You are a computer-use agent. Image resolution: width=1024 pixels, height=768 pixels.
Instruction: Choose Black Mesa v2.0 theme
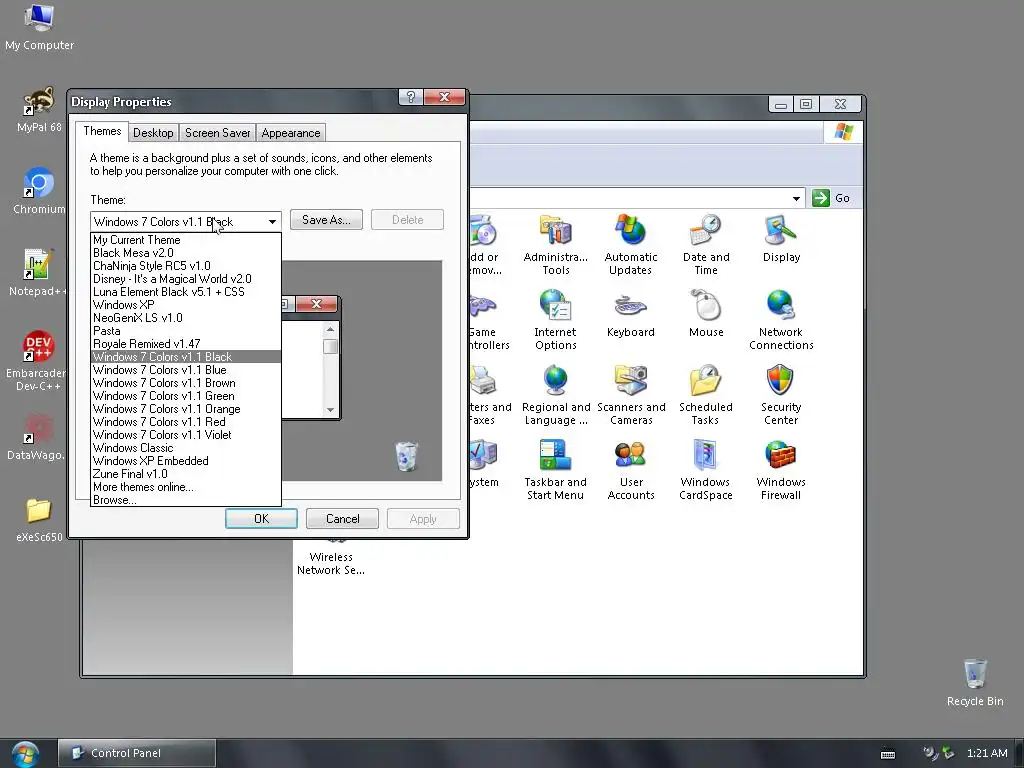185,253
